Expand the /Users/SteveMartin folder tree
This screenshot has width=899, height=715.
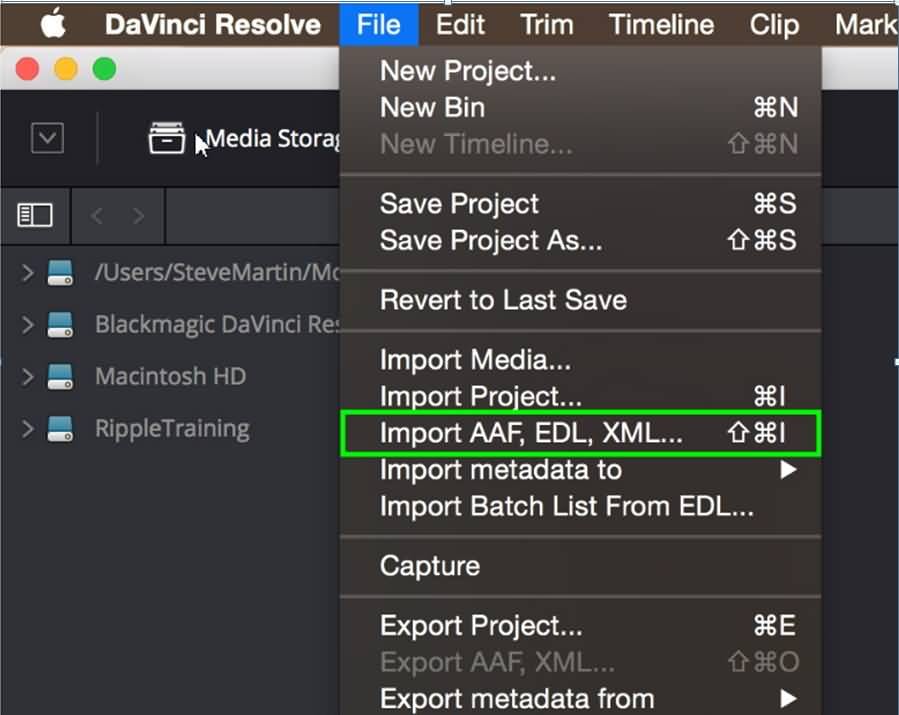coord(28,272)
